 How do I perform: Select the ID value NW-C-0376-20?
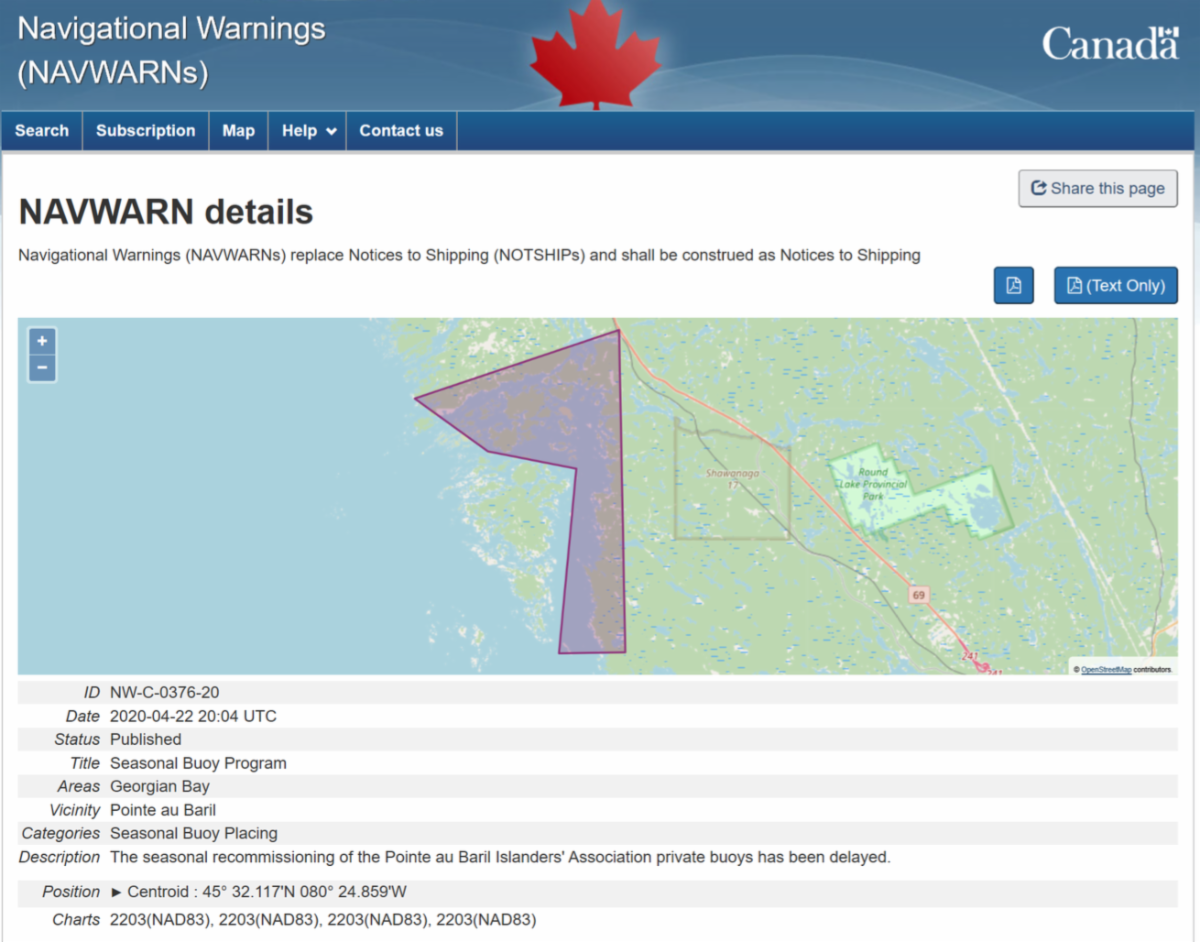click(x=165, y=692)
